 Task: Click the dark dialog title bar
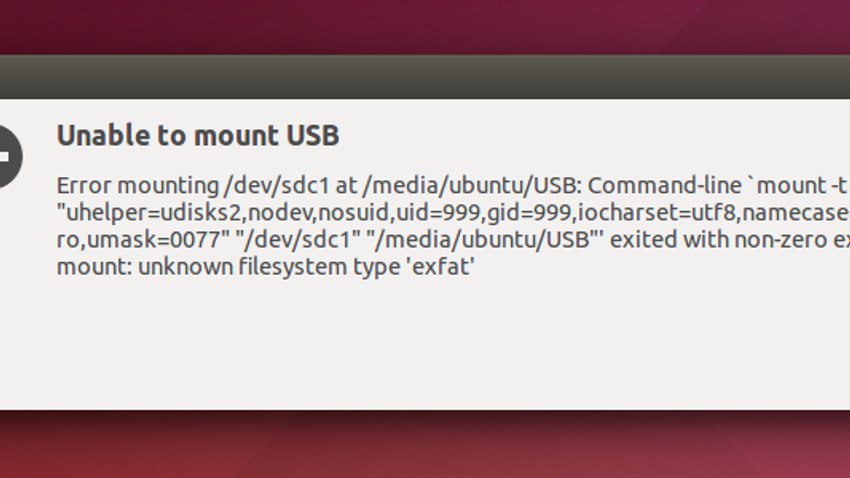[425, 76]
